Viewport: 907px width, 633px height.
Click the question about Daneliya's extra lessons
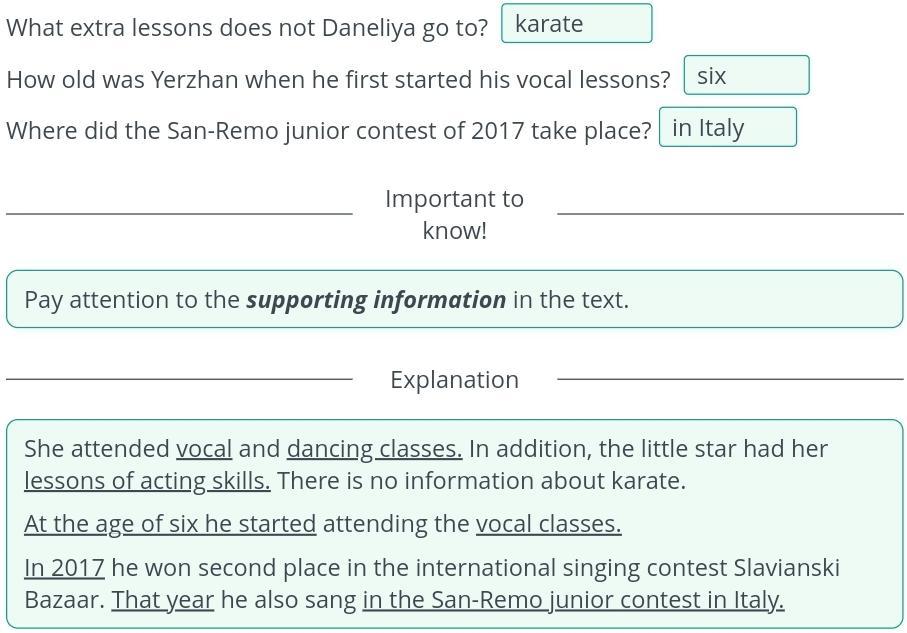pyautogui.click(x=247, y=28)
